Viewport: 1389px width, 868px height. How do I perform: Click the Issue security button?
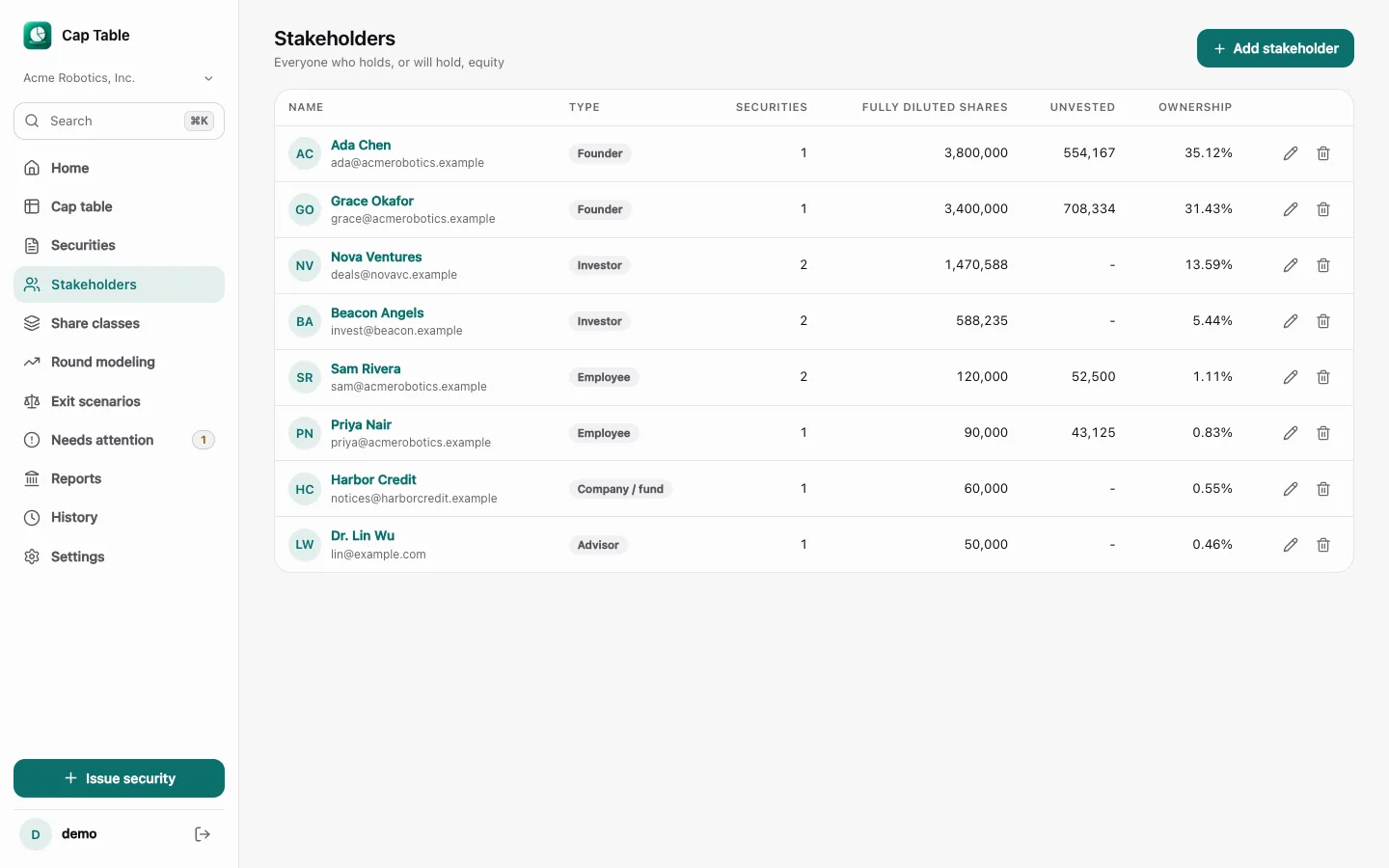119,778
